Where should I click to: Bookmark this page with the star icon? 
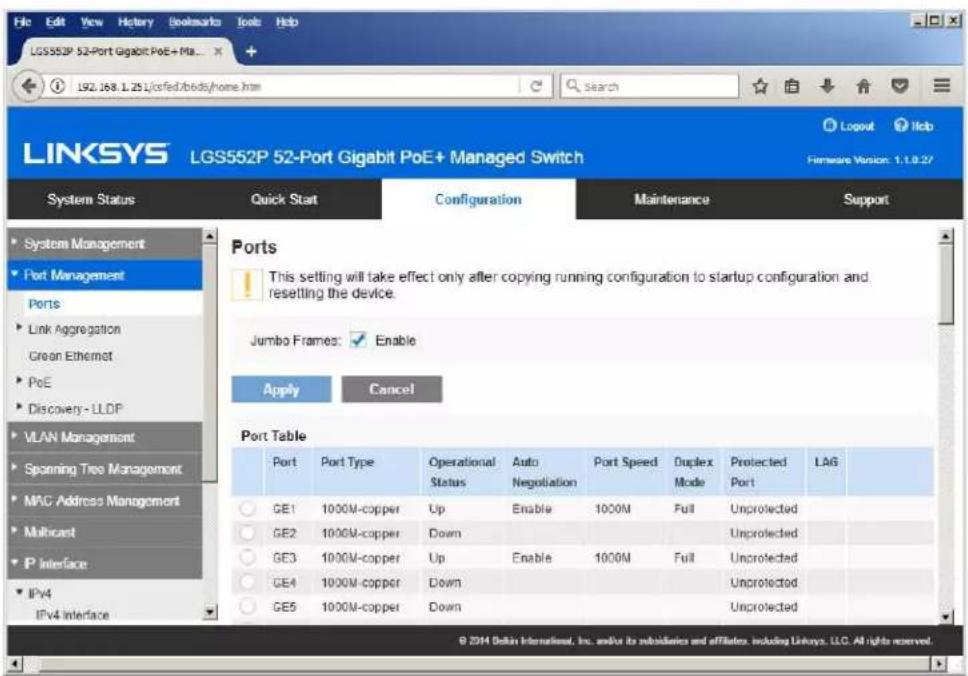(760, 86)
